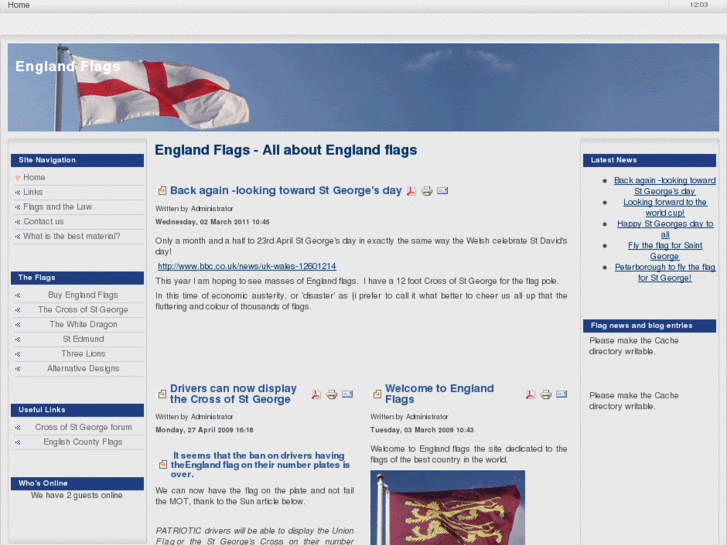Click print icon for Welcome article
The width and height of the screenshot is (727, 545).
tap(546, 394)
